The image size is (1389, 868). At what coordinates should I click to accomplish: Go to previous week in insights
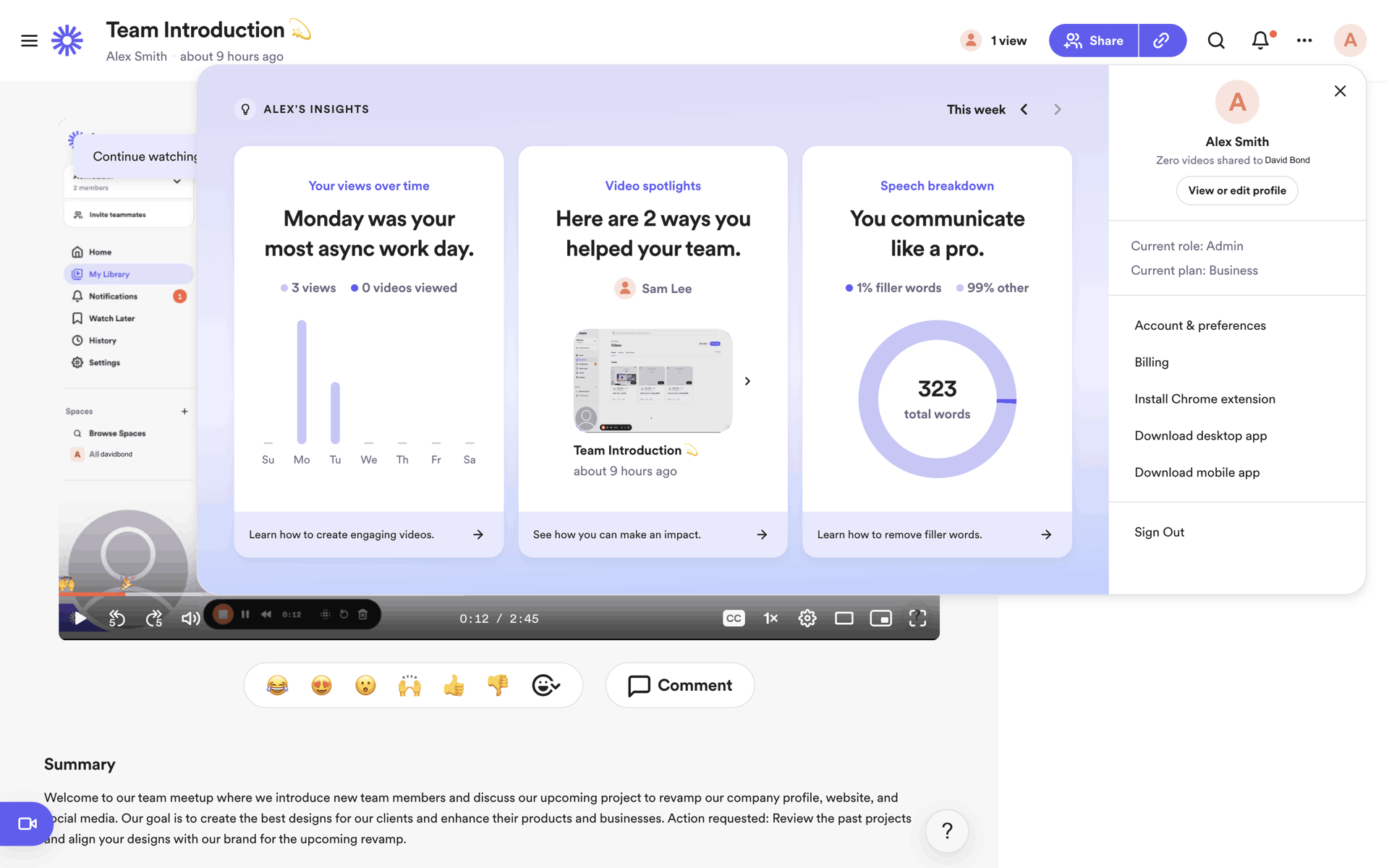1024,109
